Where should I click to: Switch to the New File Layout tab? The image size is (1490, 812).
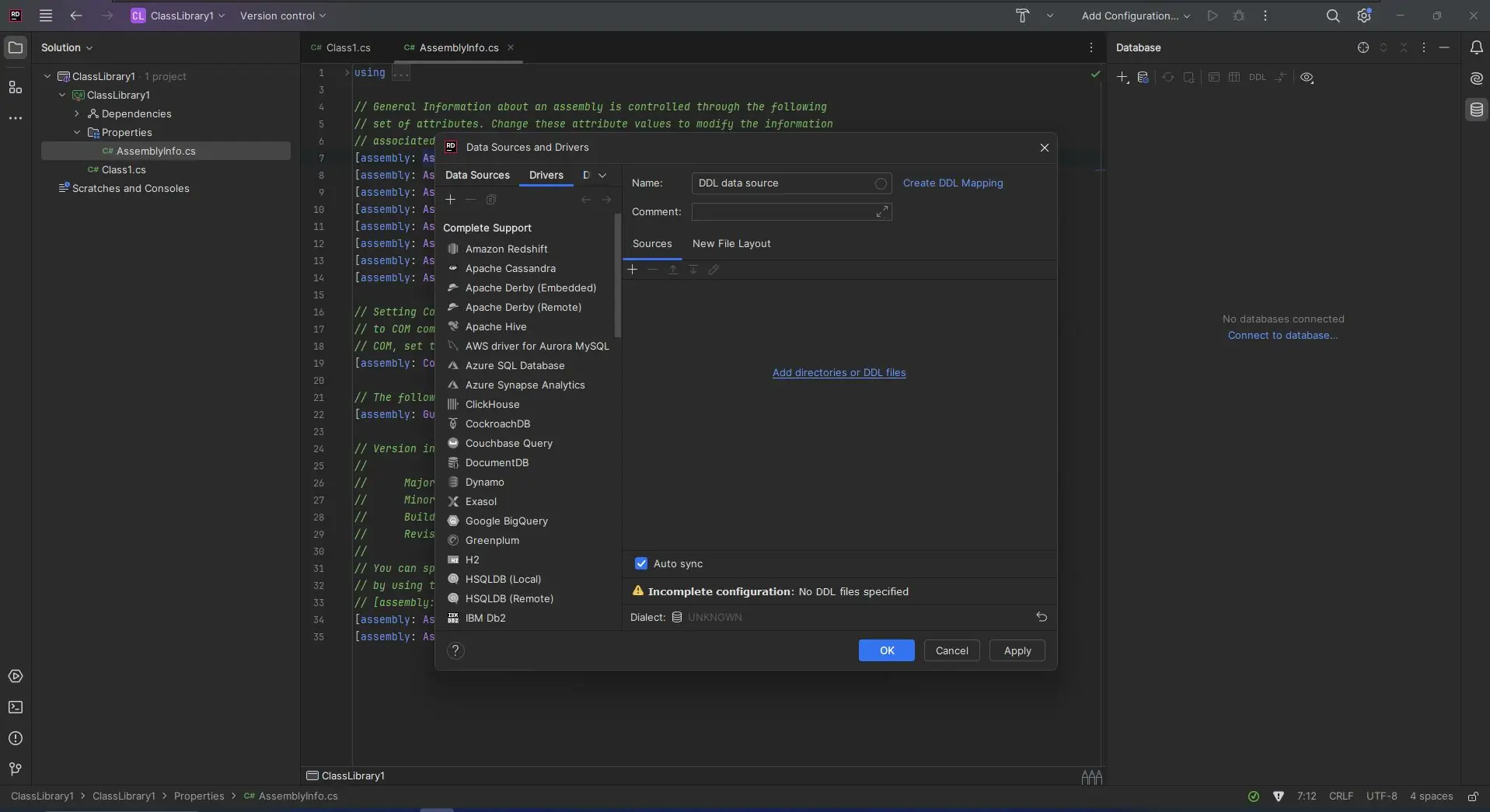[731, 244]
